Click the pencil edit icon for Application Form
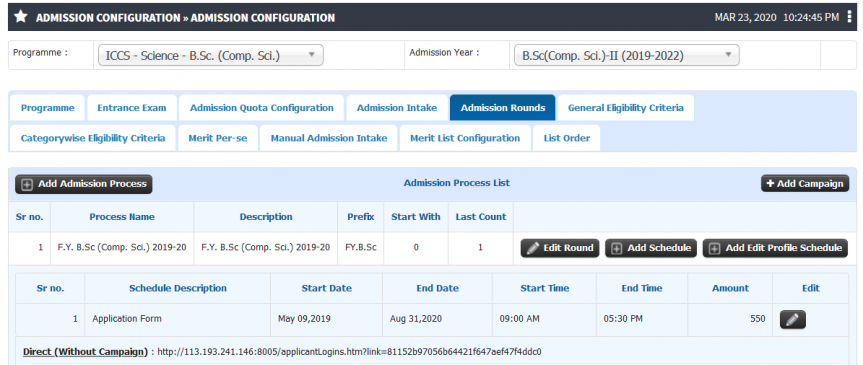The height and width of the screenshot is (365, 863). pos(793,319)
